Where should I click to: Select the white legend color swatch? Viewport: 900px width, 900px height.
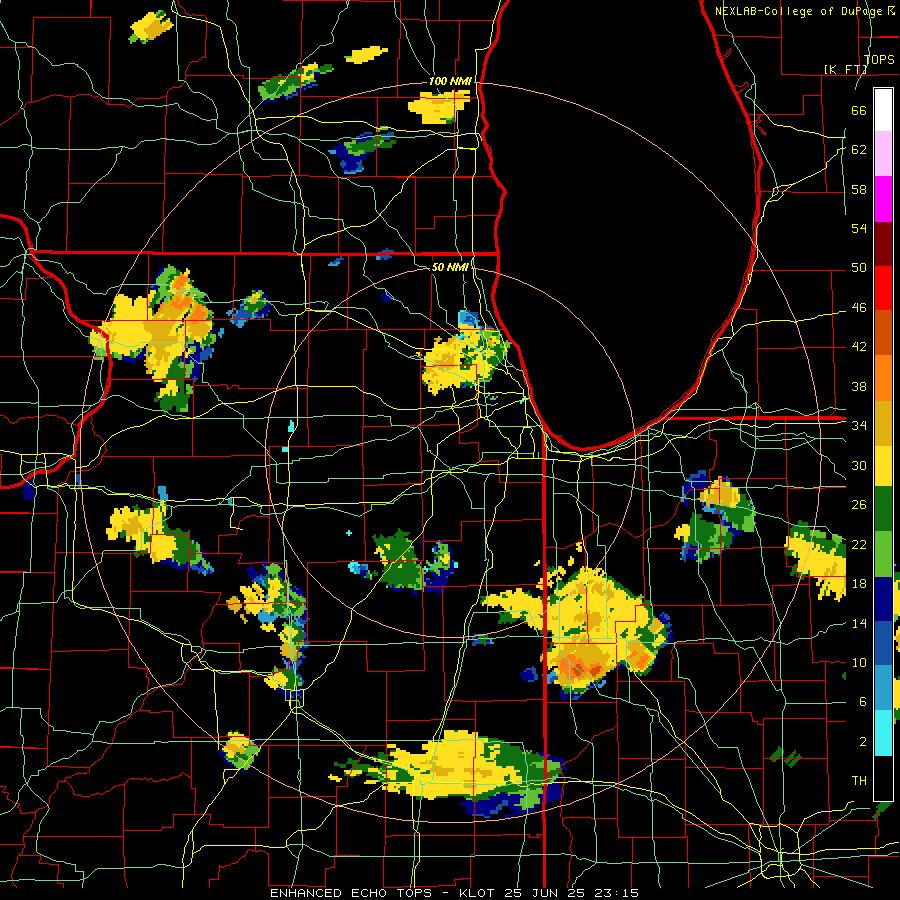click(x=883, y=110)
